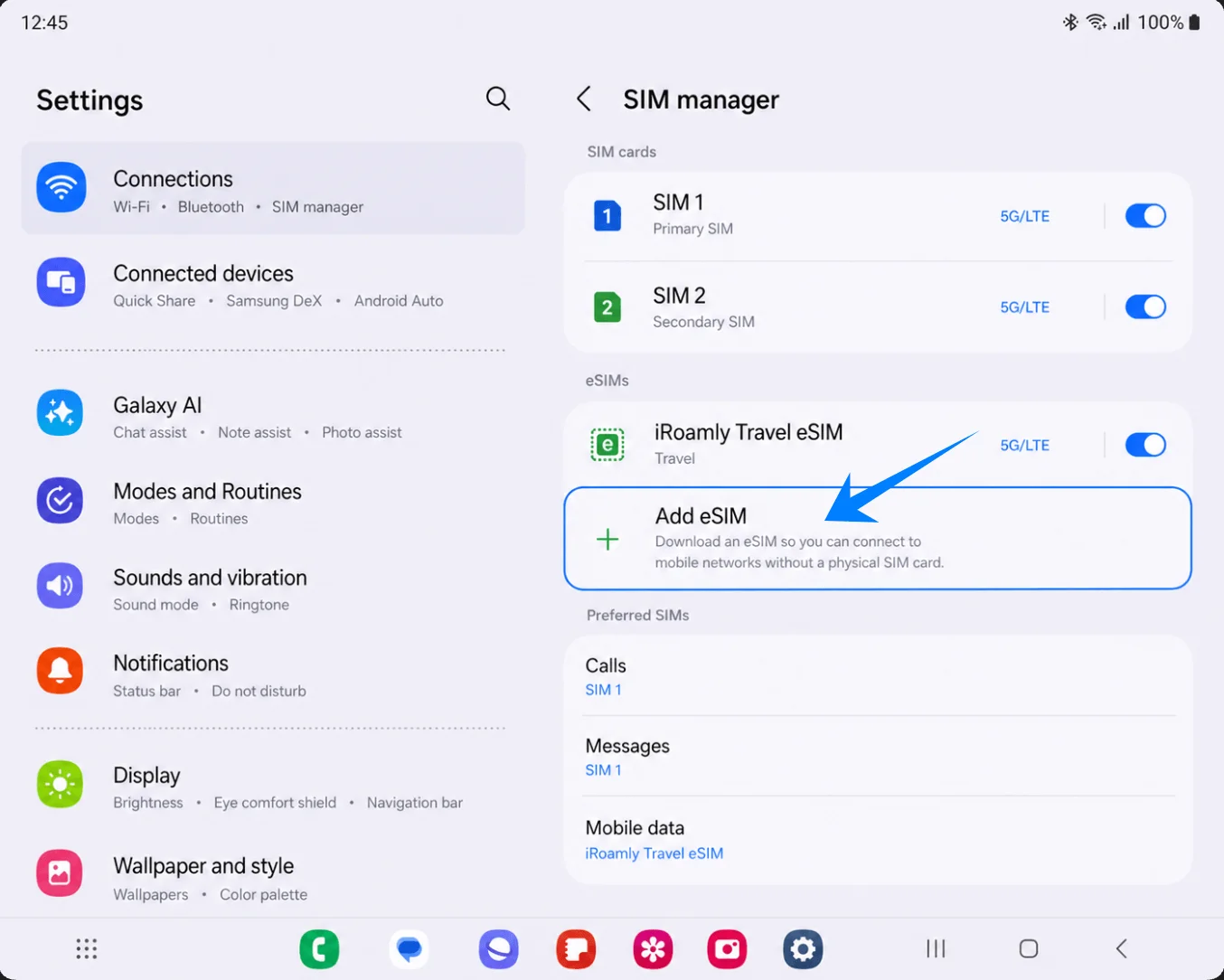1224x980 pixels.
Task: Tap the battery 100% indicator
Action: 1170,23
